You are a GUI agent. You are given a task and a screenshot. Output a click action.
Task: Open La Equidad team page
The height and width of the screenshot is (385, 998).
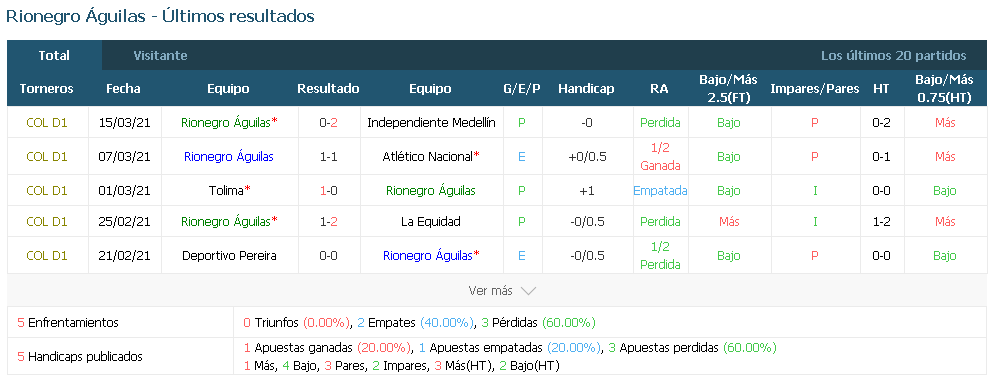pos(431,221)
